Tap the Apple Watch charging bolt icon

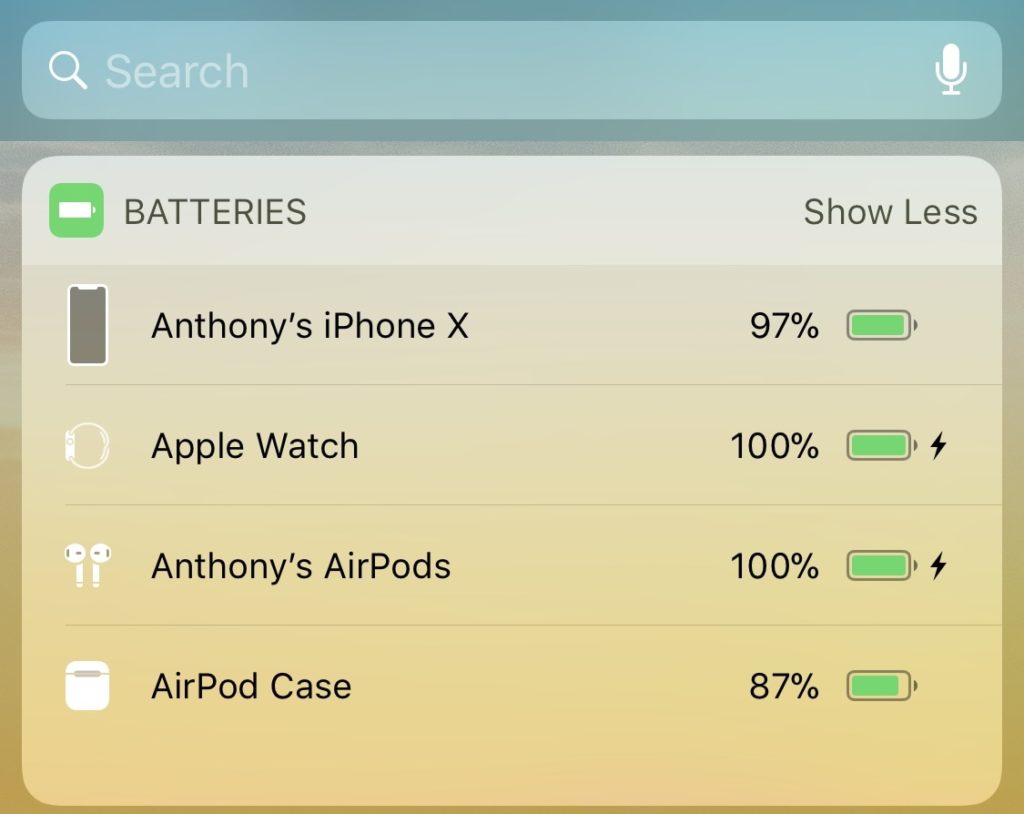coord(938,445)
